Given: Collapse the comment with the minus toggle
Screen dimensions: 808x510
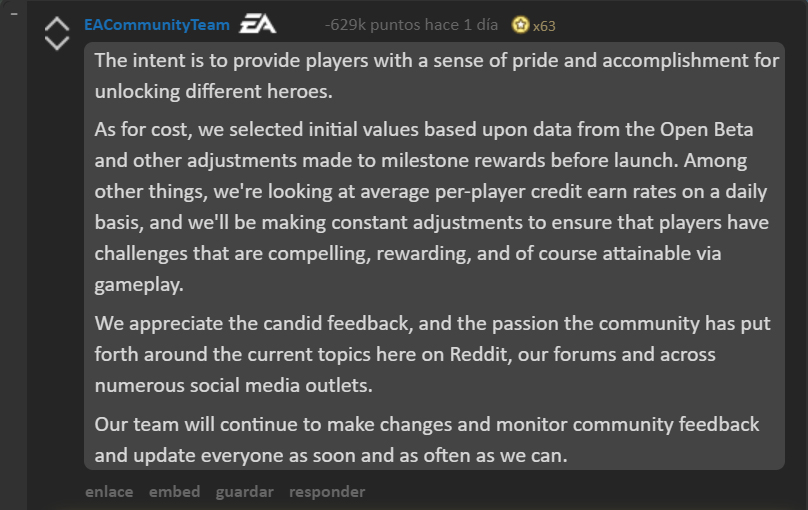Looking at the screenshot, I should [x=14, y=14].
